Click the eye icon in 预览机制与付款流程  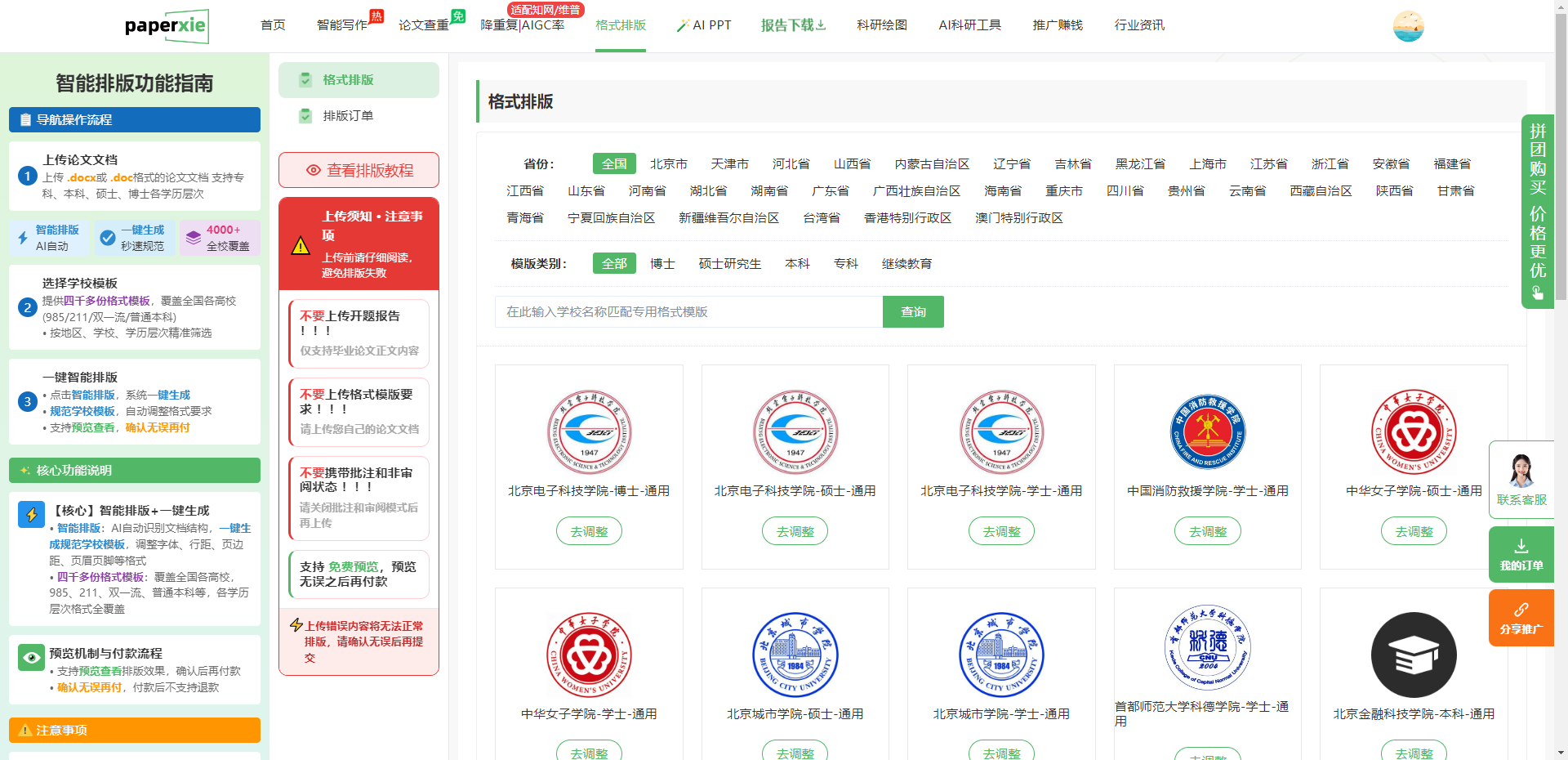click(x=31, y=657)
